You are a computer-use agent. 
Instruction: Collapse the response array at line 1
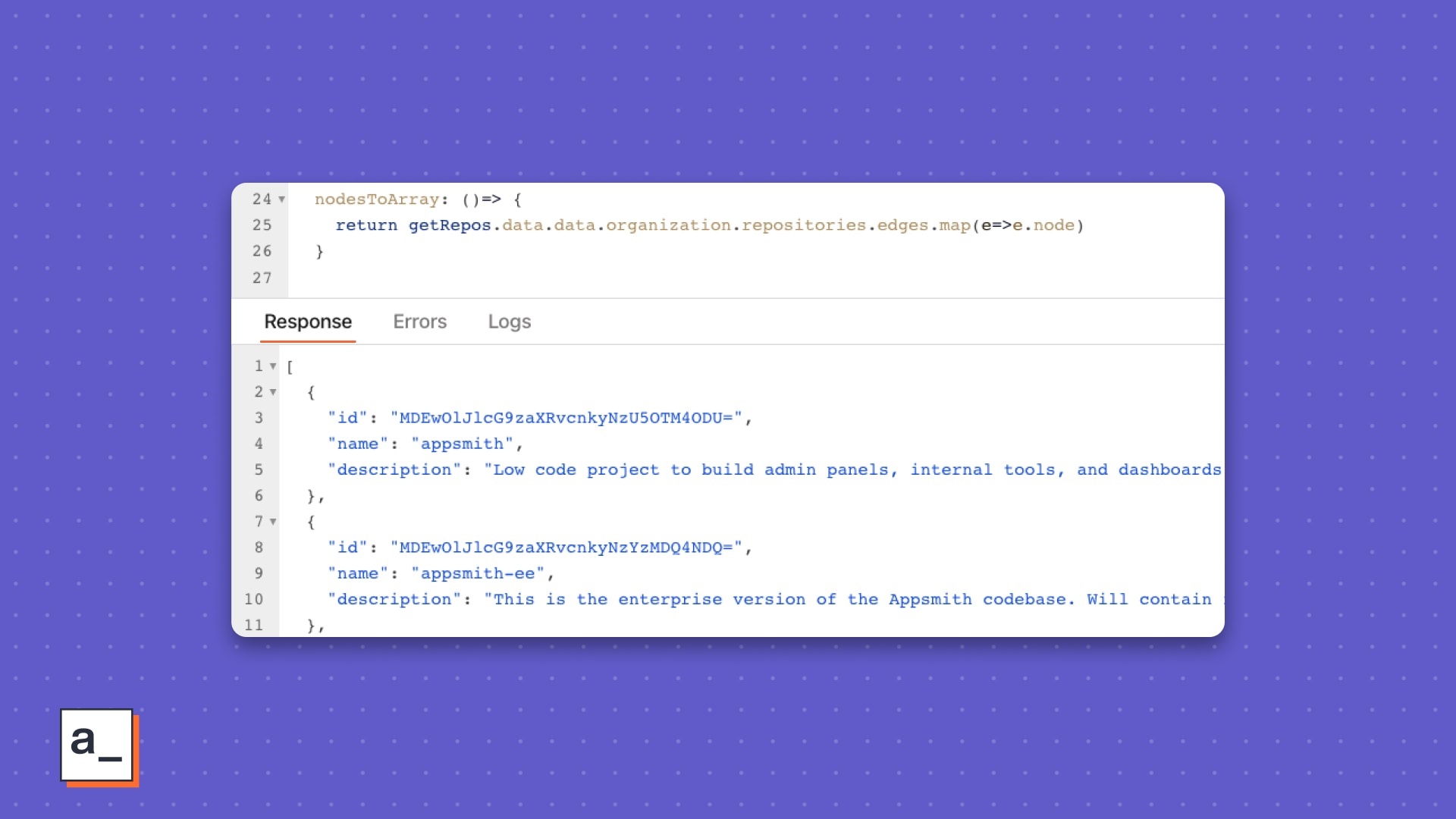[x=273, y=366]
